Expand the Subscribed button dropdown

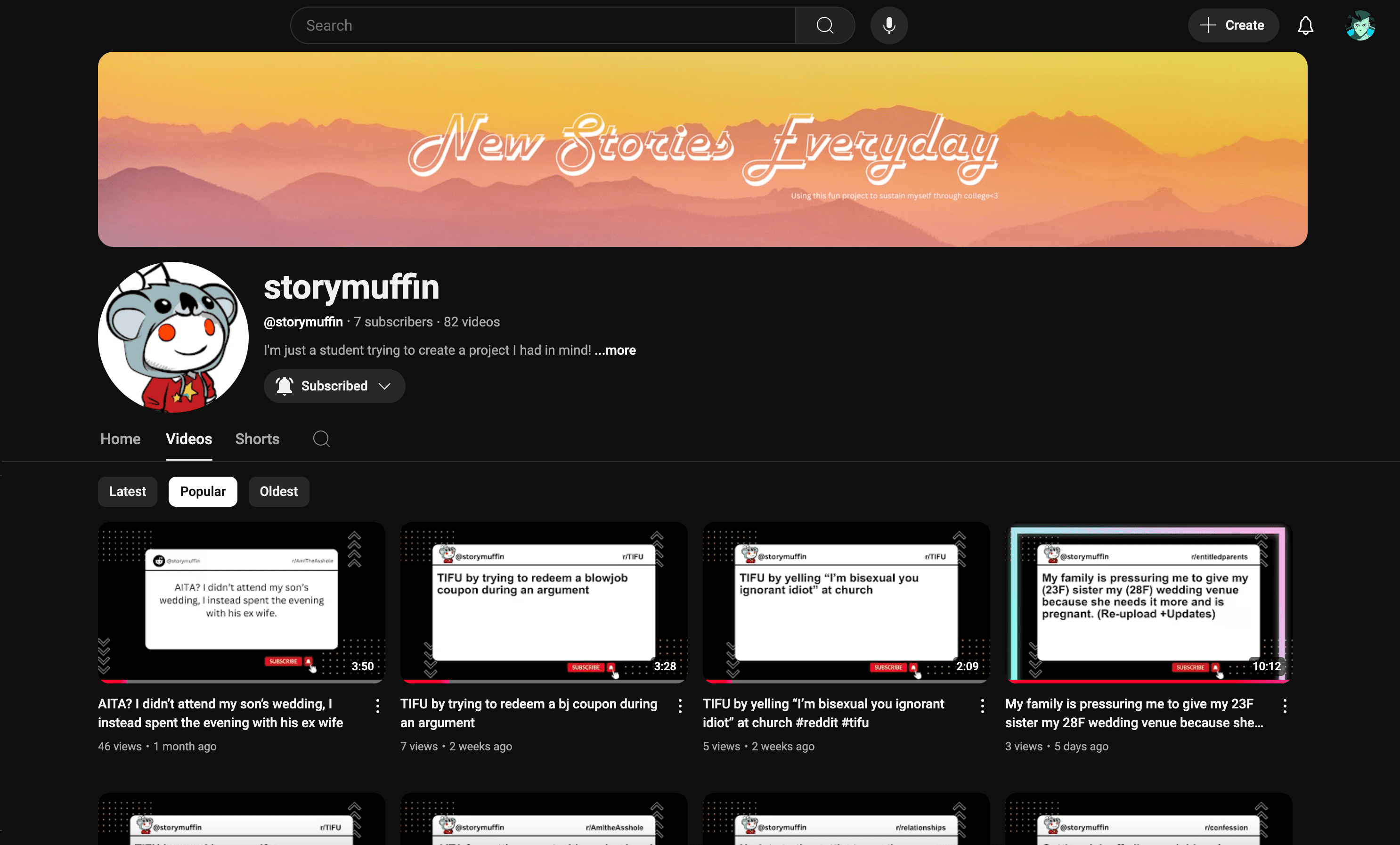tap(384, 386)
